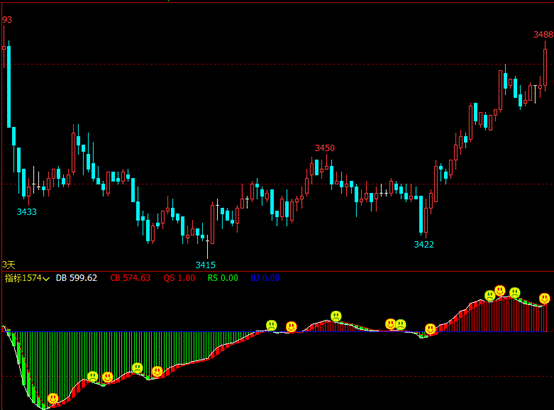Click the sad face at the 3450 indicator peak

(x=336, y=316)
